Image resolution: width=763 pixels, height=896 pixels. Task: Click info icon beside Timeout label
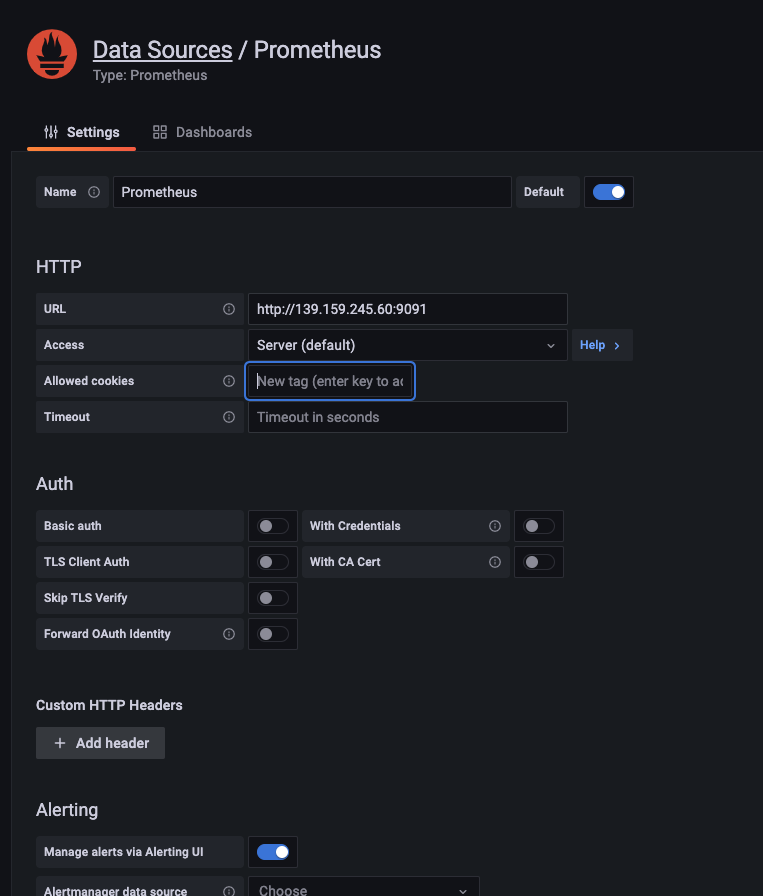click(229, 417)
